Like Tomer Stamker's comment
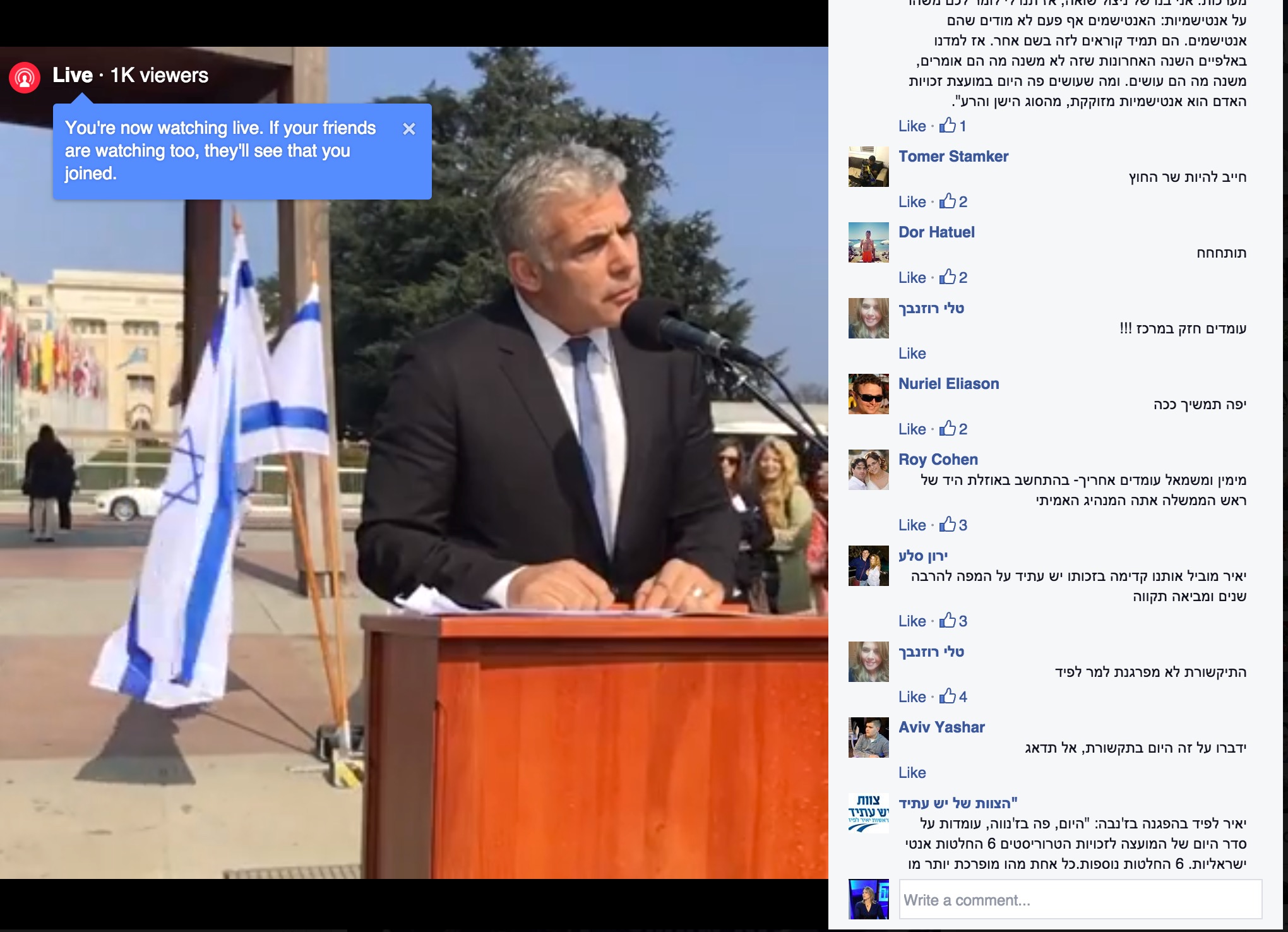The height and width of the screenshot is (932, 1288). [912, 202]
